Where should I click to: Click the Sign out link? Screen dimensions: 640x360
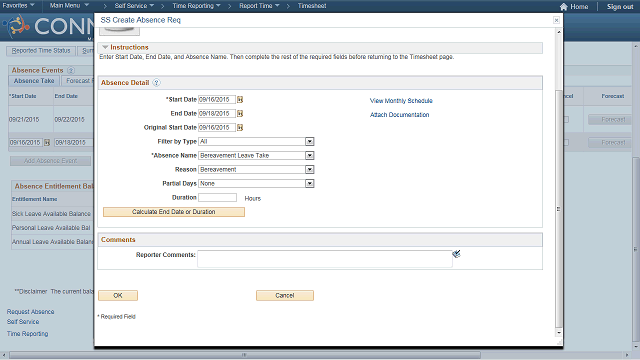click(x=620, y=7)
